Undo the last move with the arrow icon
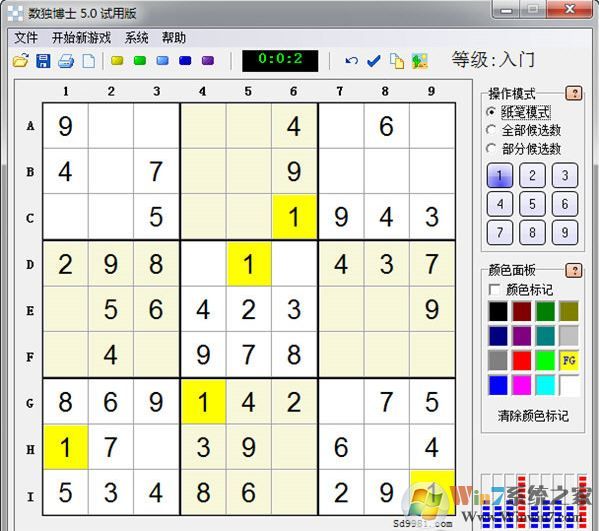This screenshot has height=531, width=599. 351,60
